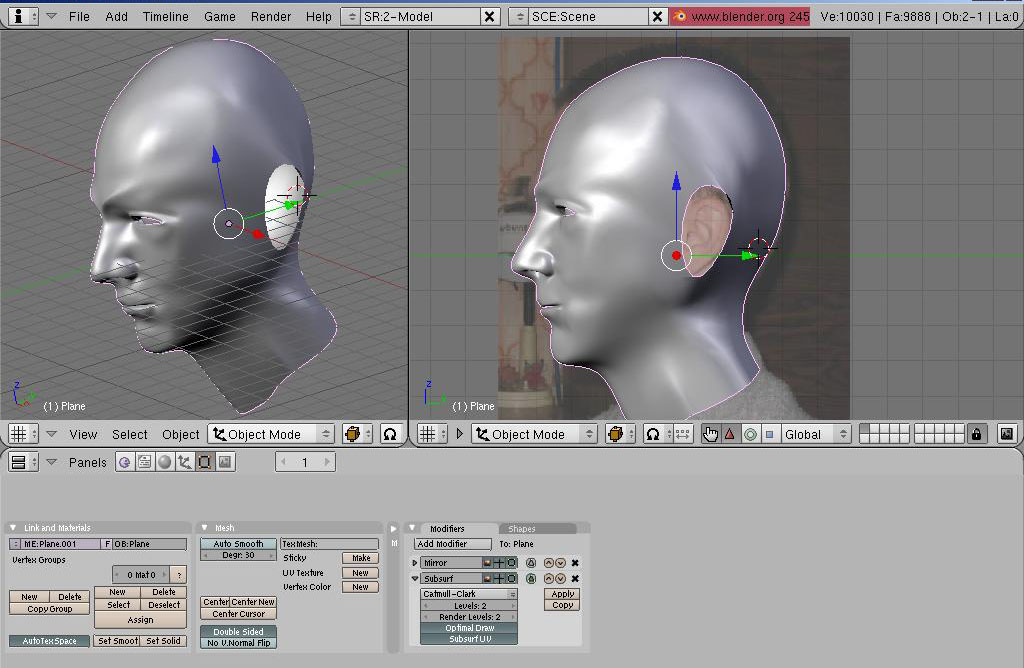Expand the collapsed Mirror modifier

415,563
